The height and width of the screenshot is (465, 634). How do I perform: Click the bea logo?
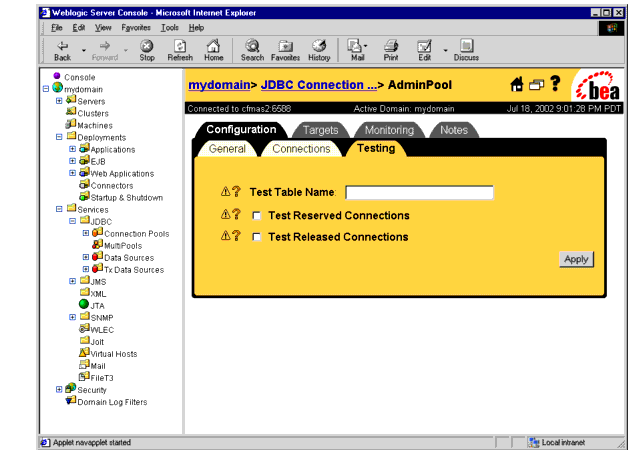click(x=598, y=85)
